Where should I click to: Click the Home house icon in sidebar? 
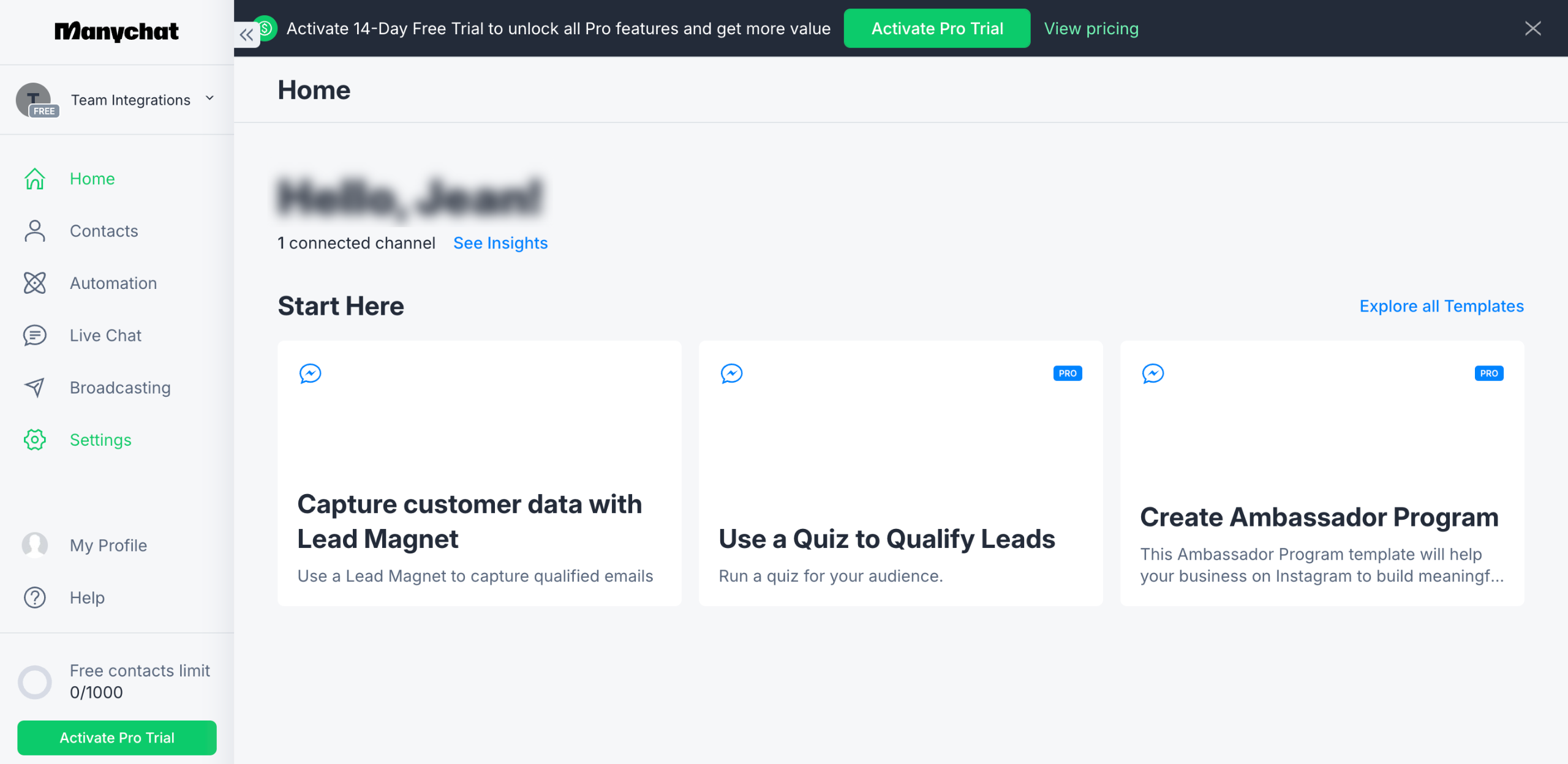(35, 179)
